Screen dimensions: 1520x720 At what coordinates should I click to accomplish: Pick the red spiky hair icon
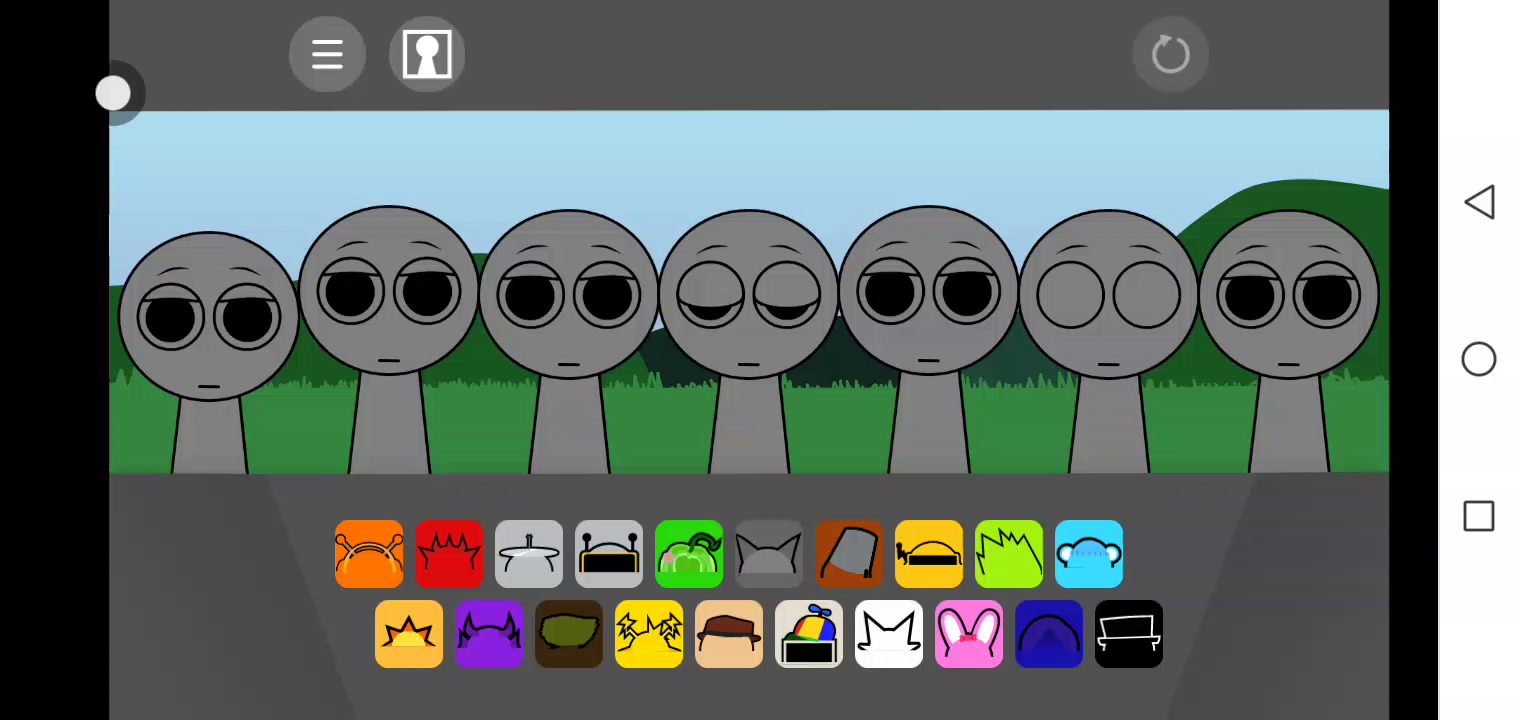449,554
